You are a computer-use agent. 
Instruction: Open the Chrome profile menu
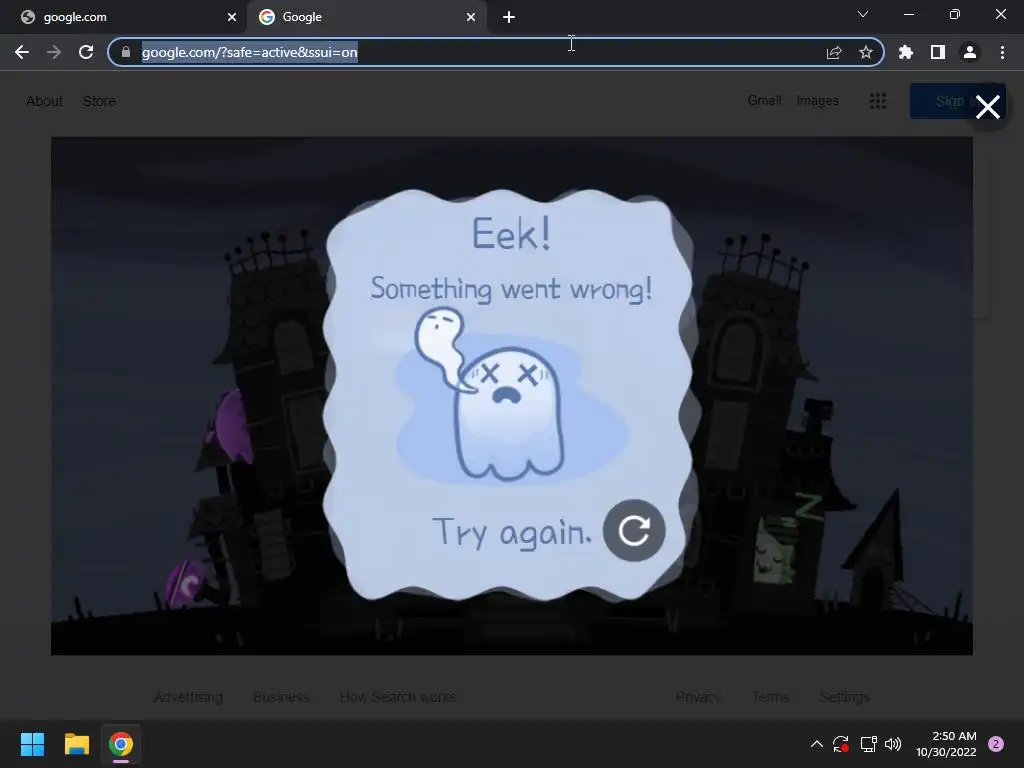point(970,52)
